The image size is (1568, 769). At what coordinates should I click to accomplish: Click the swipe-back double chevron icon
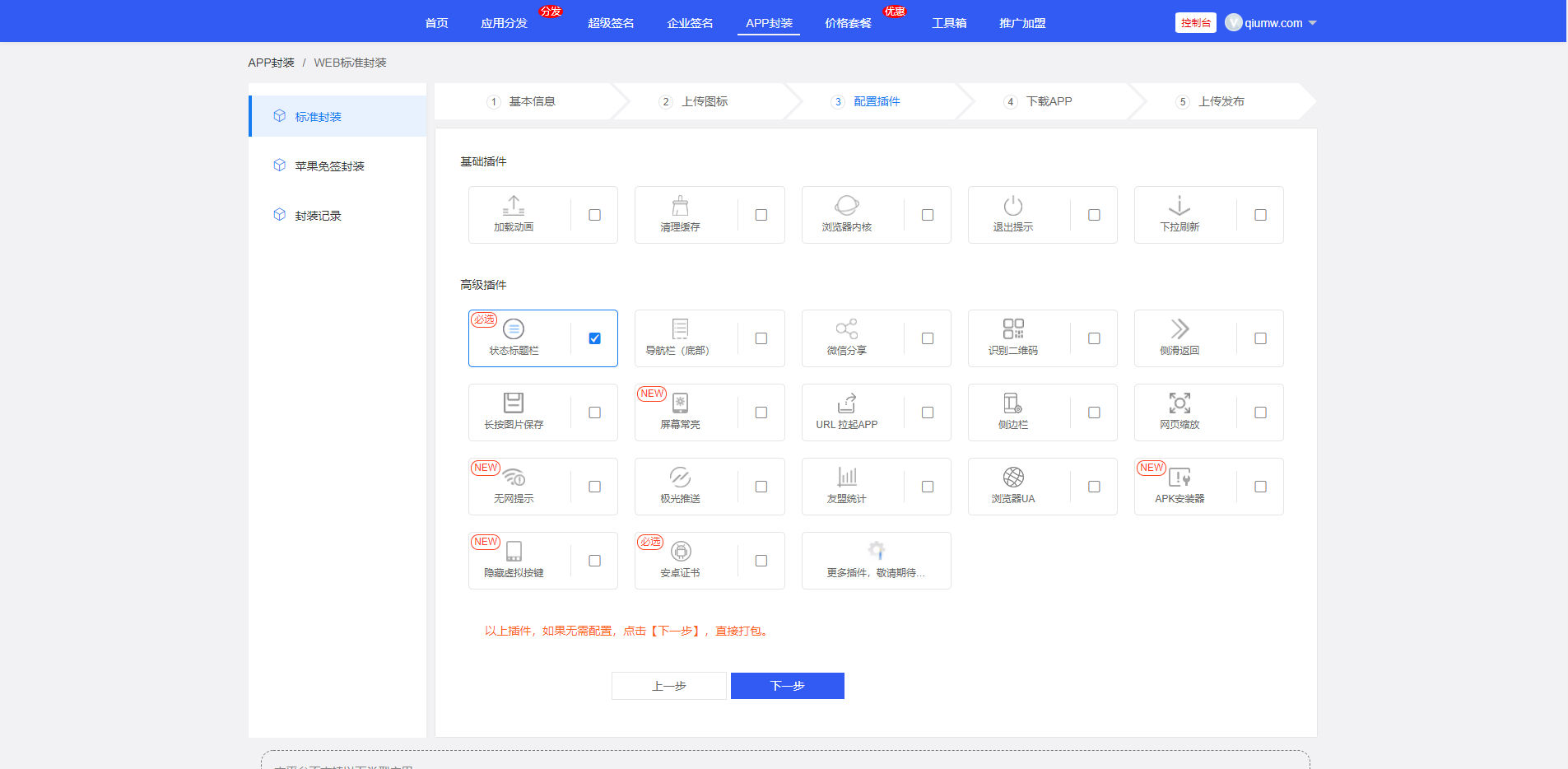coord(1179,329)
